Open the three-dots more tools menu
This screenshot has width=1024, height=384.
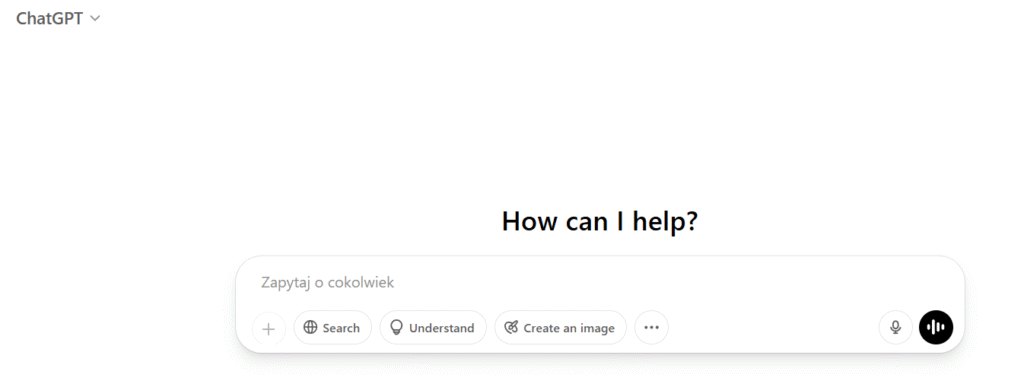pyautogui.click(x=651, y=328)
